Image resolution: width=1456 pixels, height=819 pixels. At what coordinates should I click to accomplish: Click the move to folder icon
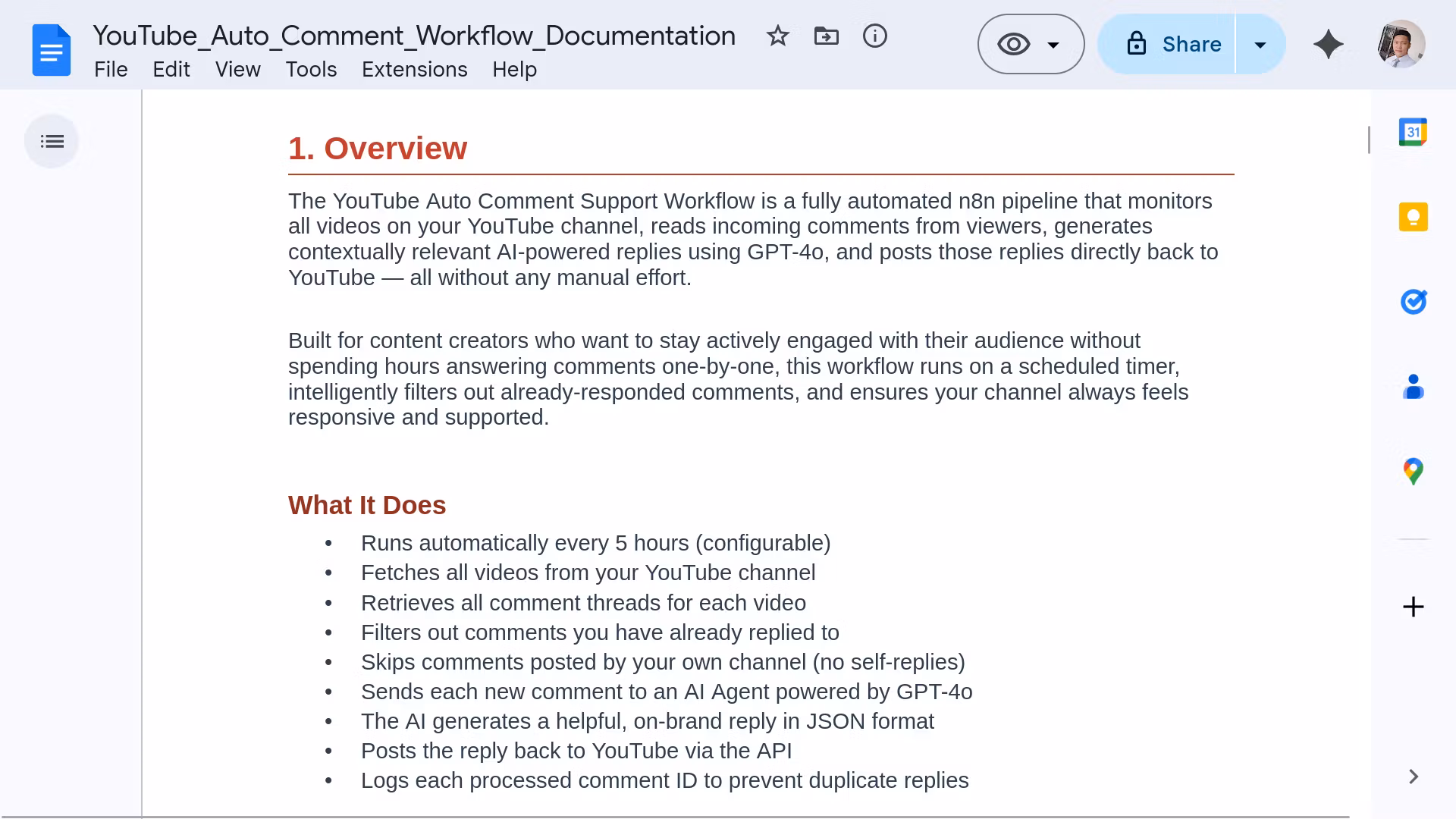pos(826,36)
